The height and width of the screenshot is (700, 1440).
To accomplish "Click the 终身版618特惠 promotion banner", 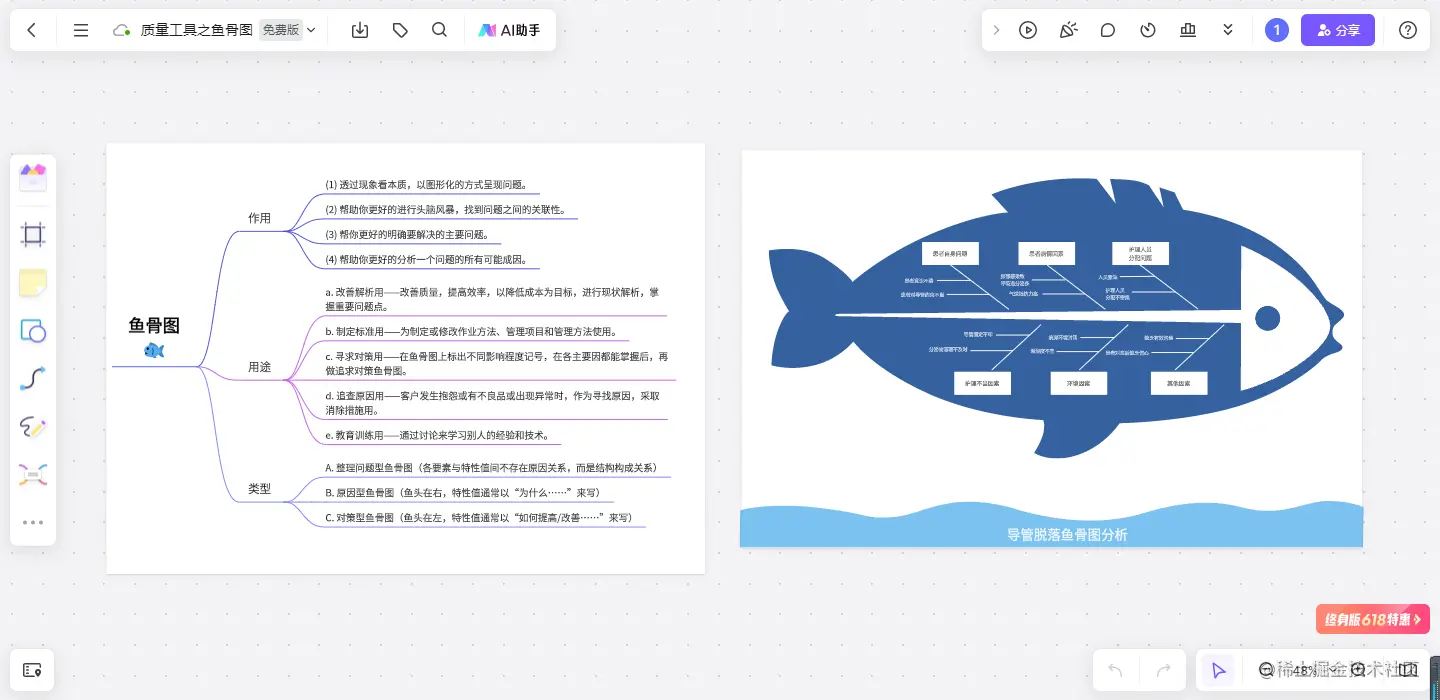I will 1373,619.
